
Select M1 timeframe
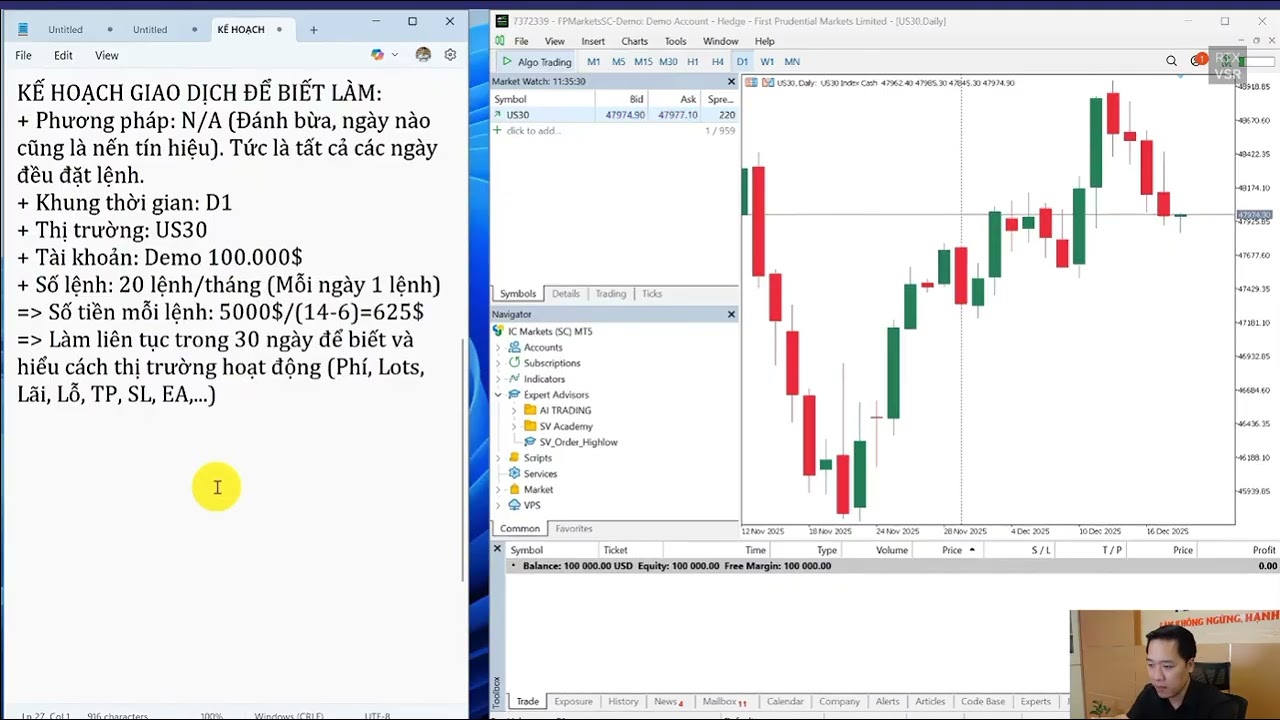(593, 61)
